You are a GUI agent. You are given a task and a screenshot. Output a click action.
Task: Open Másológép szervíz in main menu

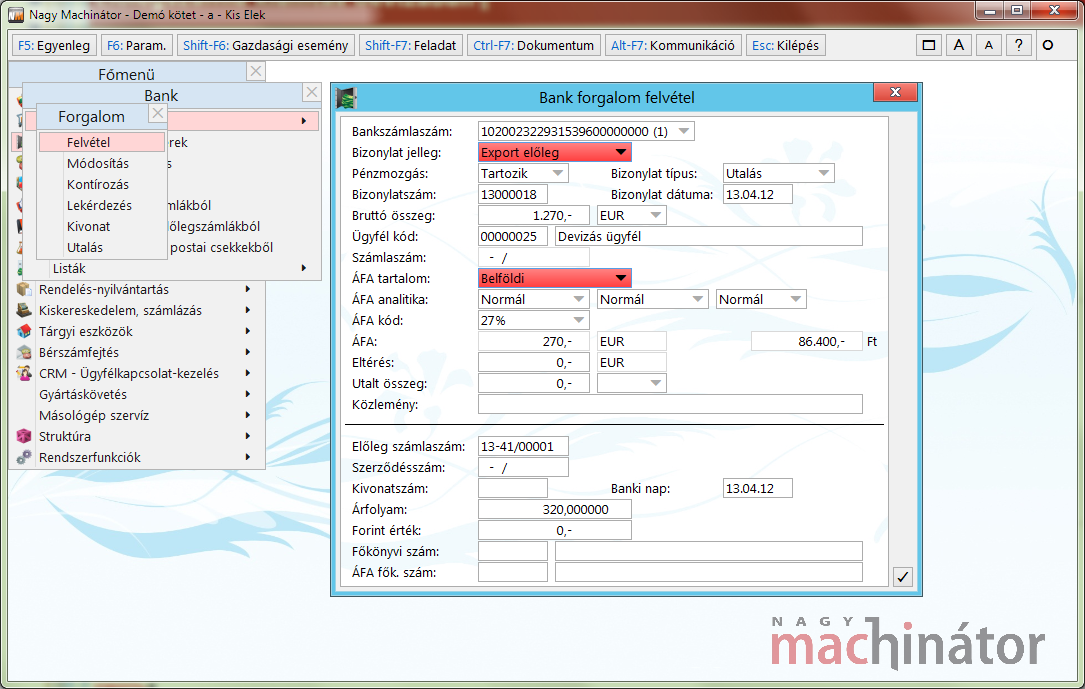(x=137, y=415)
